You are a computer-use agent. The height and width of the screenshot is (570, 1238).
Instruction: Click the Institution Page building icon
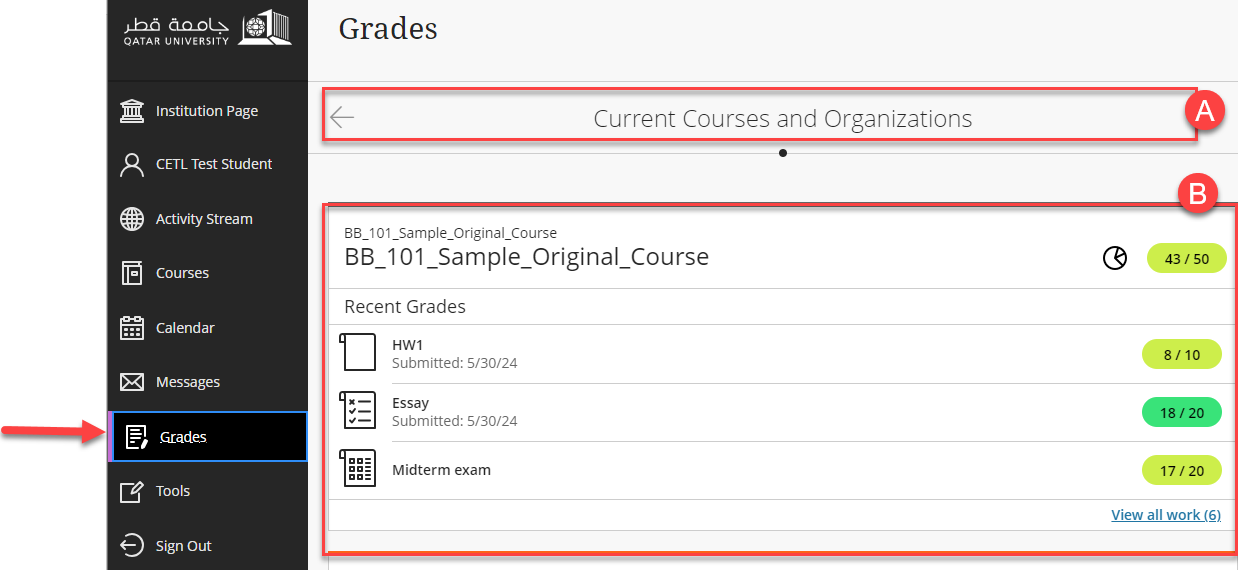[131, 111]
